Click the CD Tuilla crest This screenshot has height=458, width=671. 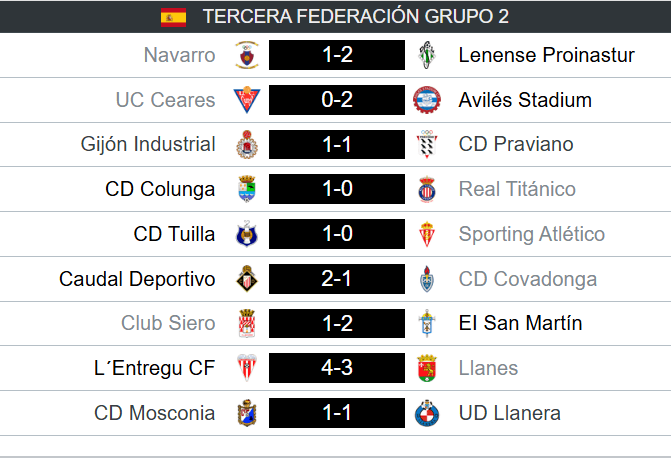click(245, 234)
